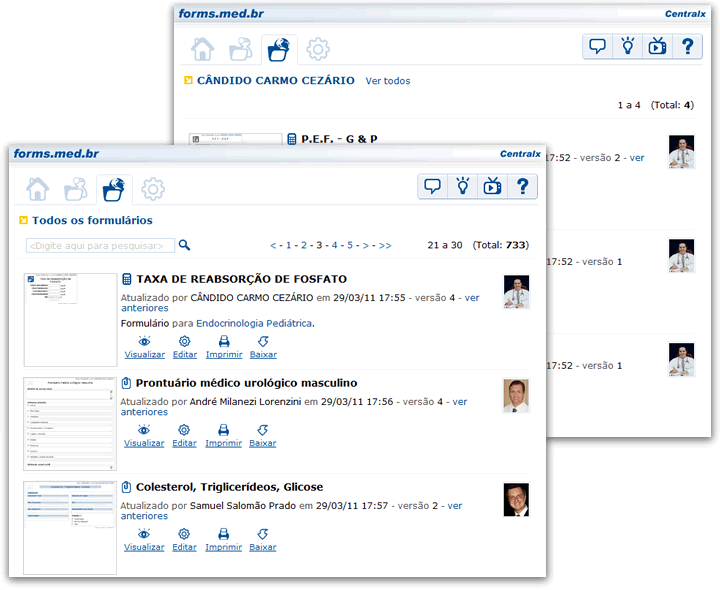The height and width of the screenshot is (590, 720).
Task: Select the coffee cup tab in back window
Action: point(241,49)
